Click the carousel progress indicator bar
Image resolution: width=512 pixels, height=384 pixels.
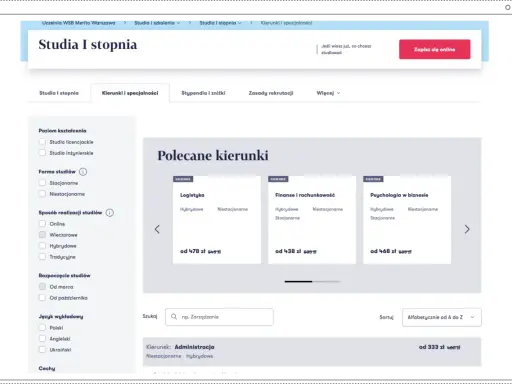coord(312,282)
